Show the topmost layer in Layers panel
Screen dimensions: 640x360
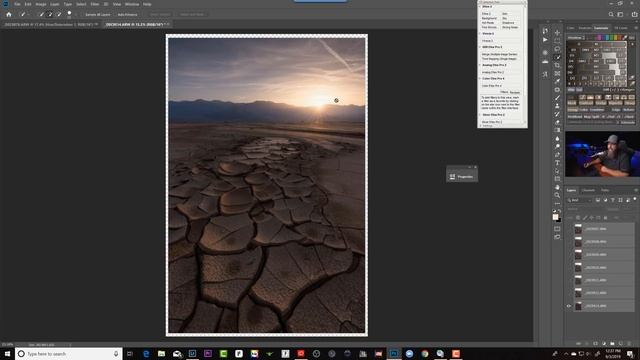pos(569,229)
